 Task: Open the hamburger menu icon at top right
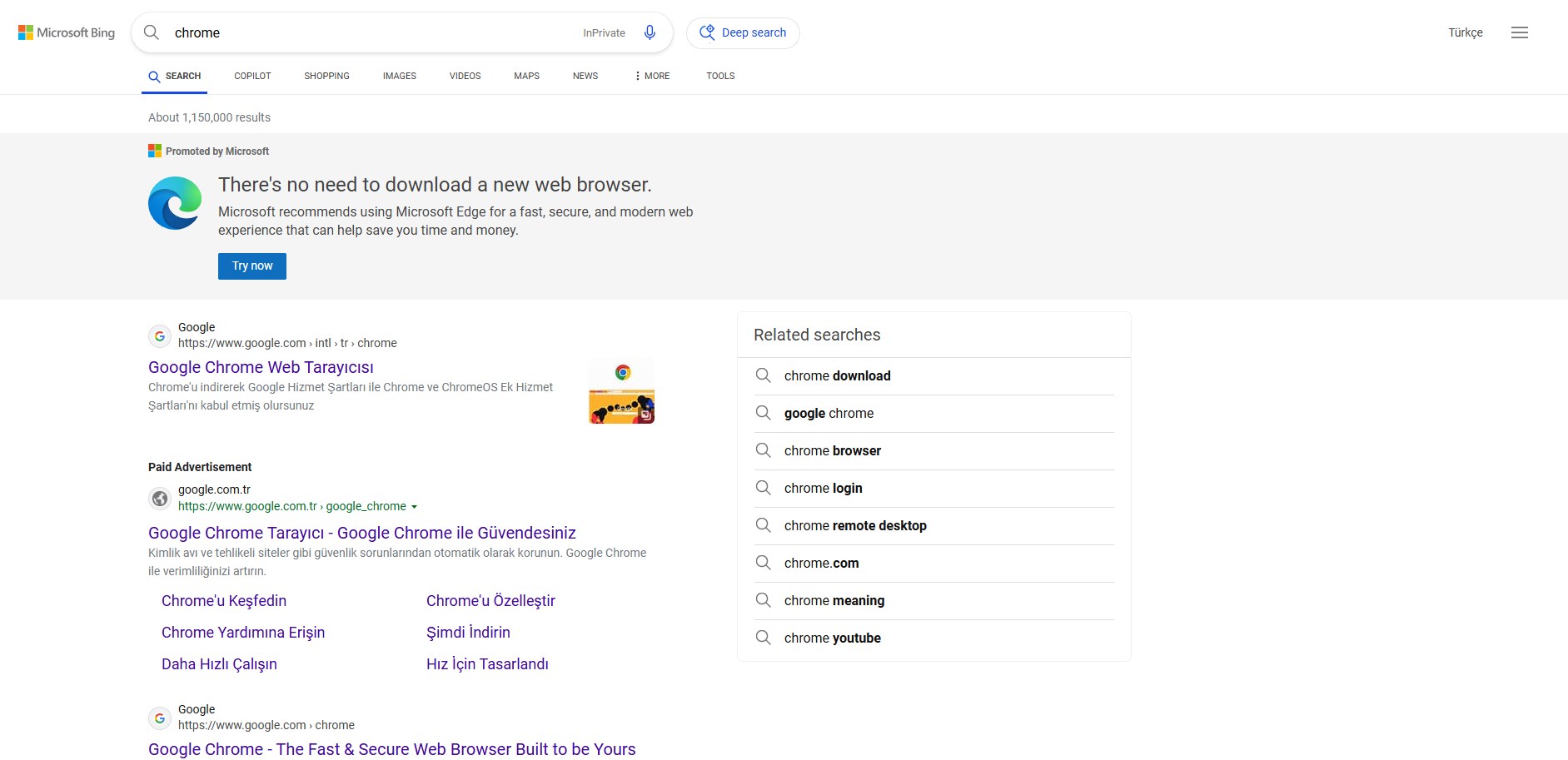point(1520,32)
